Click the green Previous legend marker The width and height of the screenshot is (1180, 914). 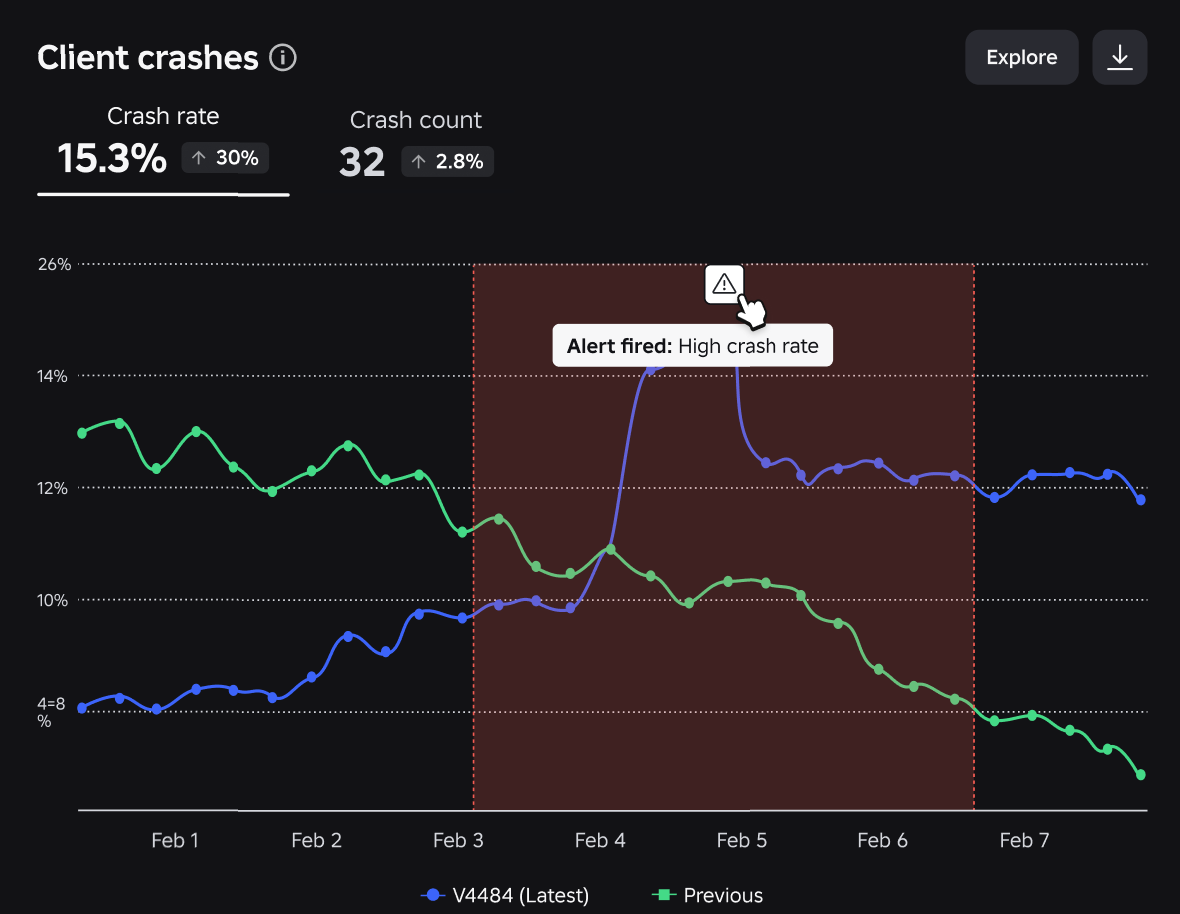pyautogui.click(x=663, y=895)
